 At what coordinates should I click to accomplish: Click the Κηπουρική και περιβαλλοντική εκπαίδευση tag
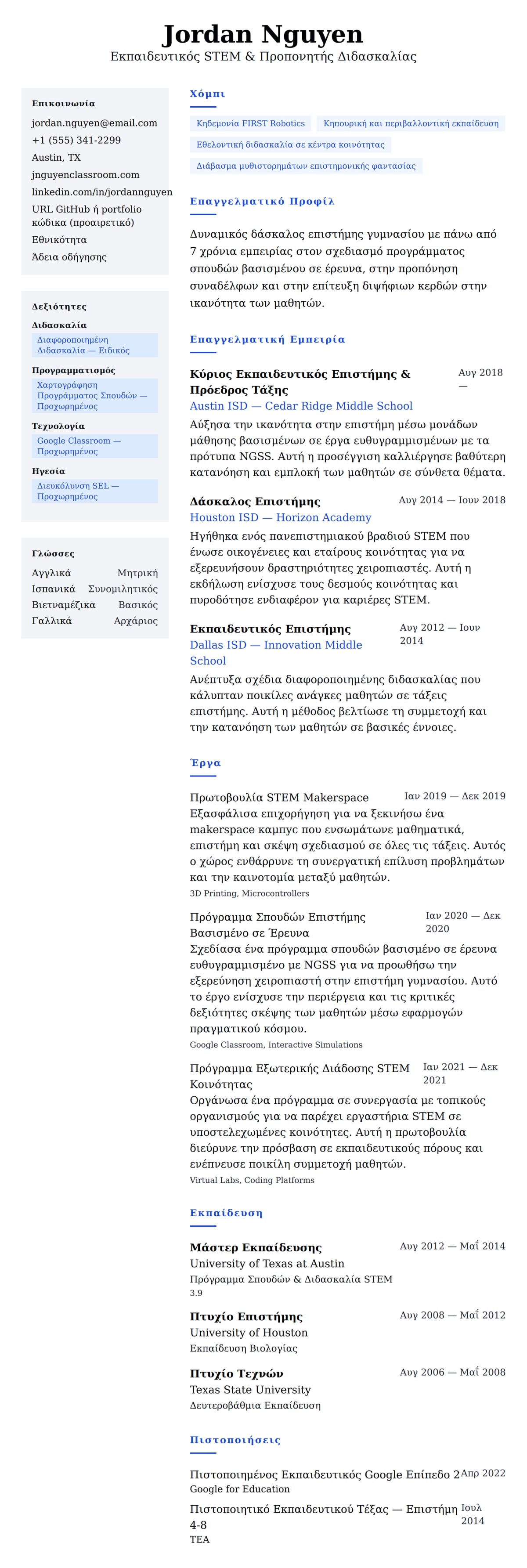point(410,123)
